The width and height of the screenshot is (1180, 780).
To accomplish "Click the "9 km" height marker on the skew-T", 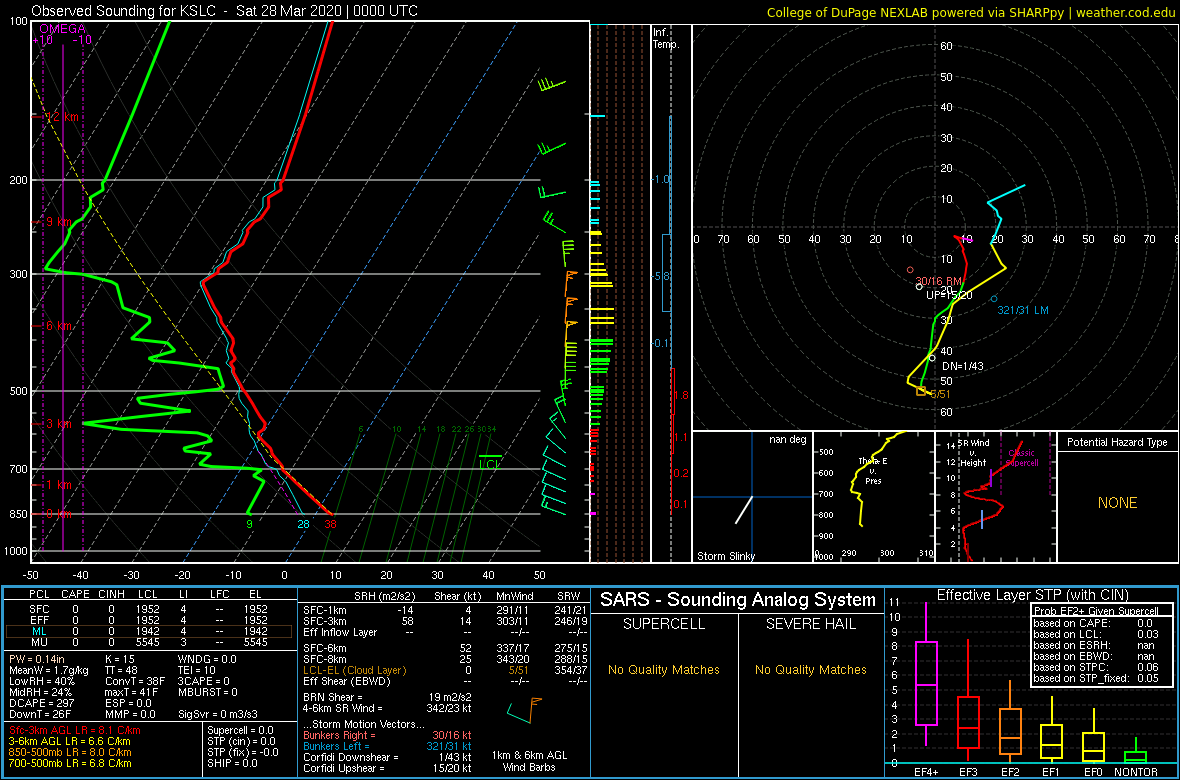I will click(x=59, y=222).
